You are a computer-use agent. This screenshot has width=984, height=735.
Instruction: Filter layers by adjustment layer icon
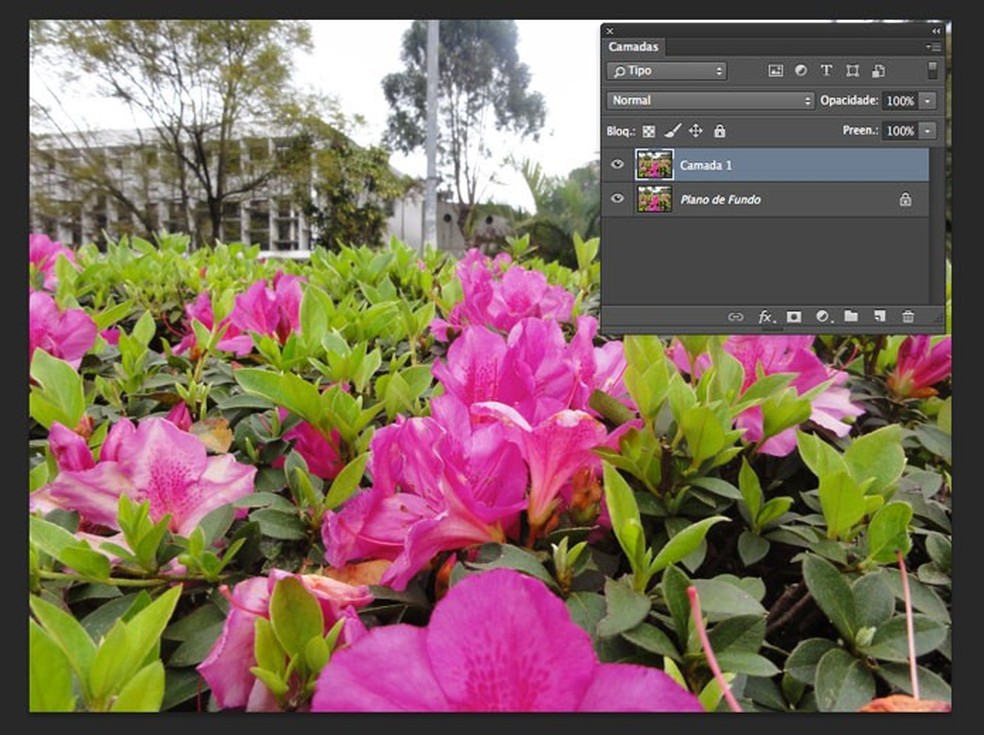(x=801, y=70)
